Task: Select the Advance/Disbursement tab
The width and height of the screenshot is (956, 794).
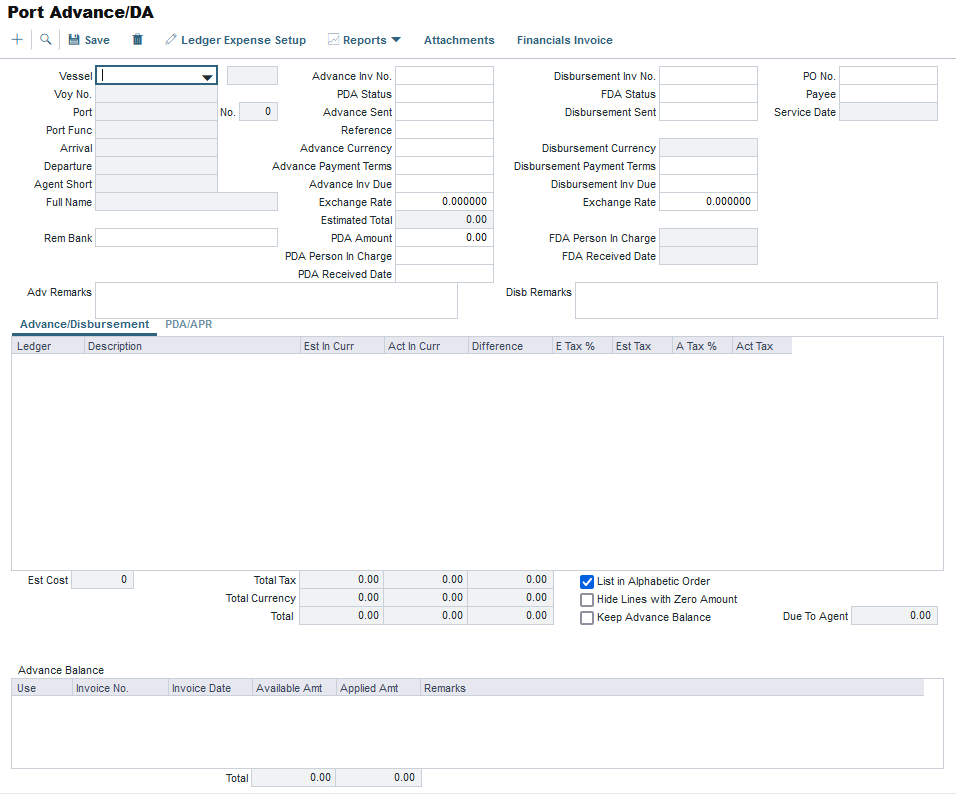Action: pos(84,324)
